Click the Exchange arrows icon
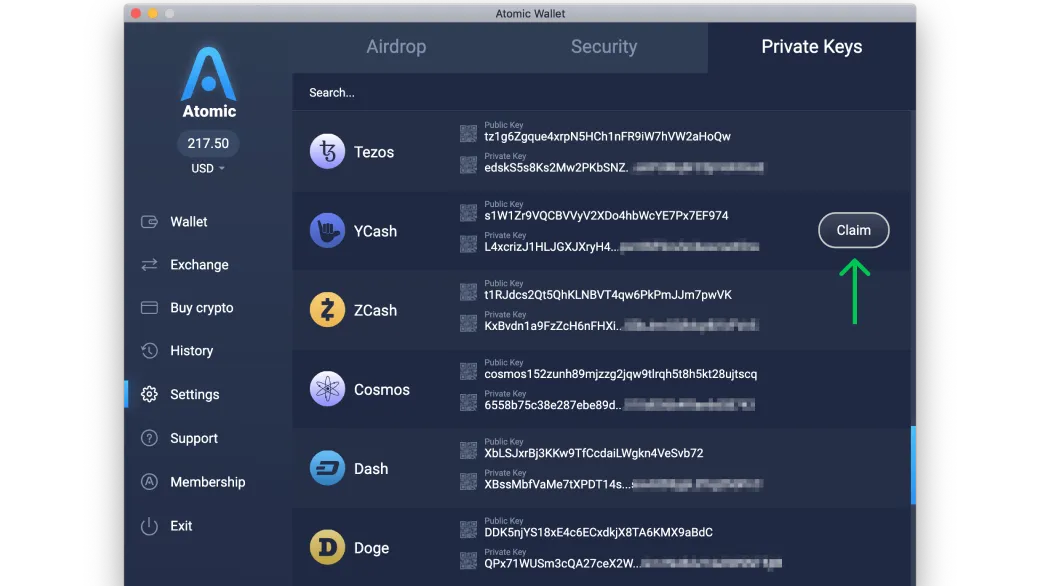The image size is (1040, 586). 149,264
